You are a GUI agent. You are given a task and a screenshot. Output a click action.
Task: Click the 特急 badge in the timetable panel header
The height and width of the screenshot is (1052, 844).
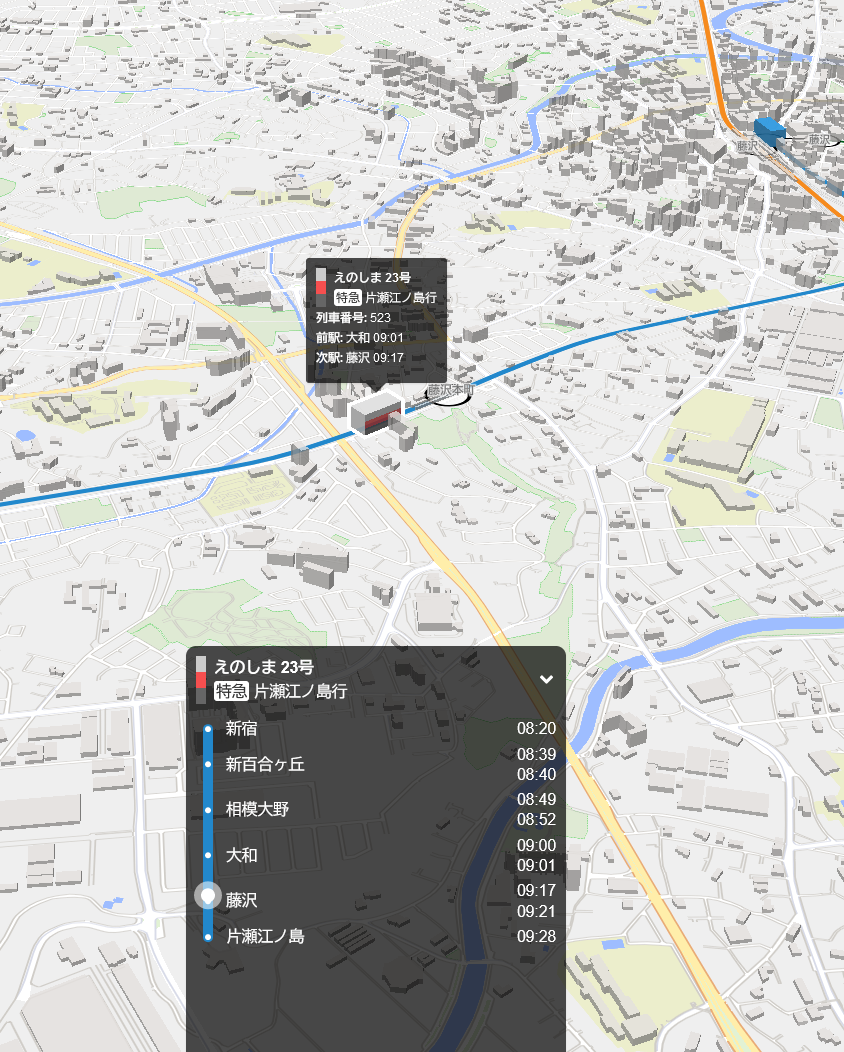(x=231, y=691)
